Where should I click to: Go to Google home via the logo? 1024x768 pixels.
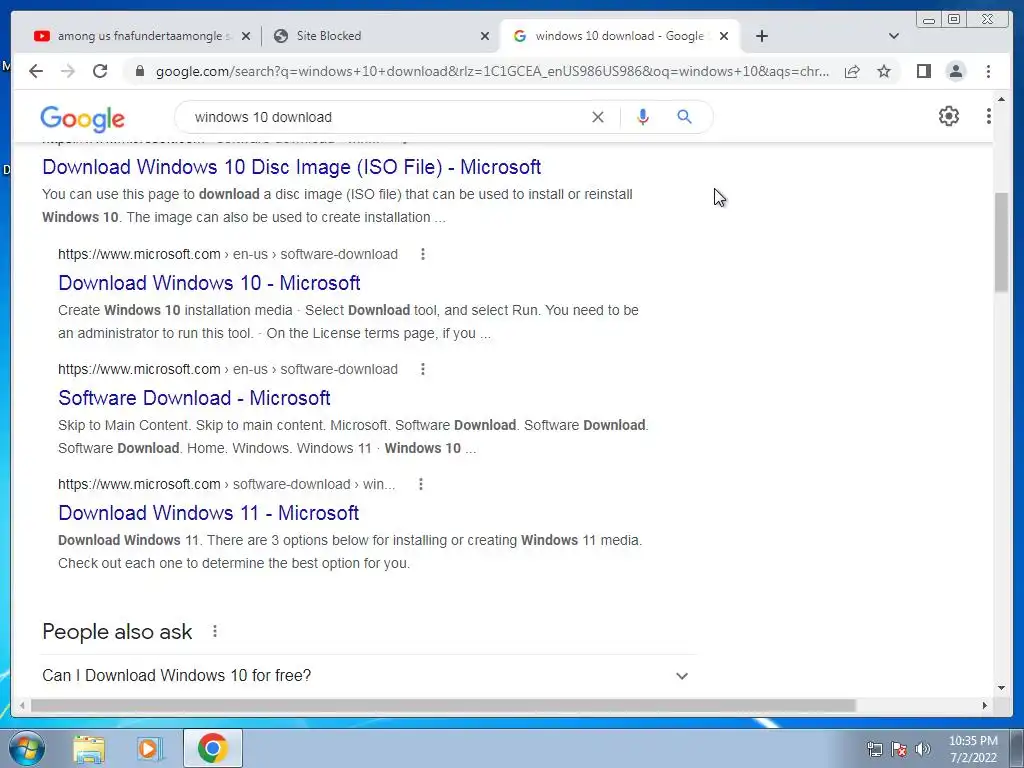82,118
